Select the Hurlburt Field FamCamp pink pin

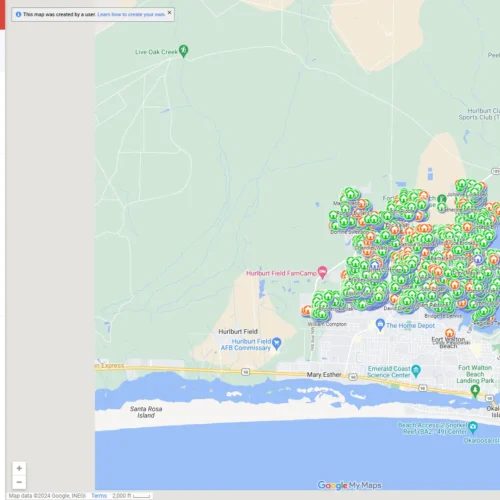coord(322,272)
